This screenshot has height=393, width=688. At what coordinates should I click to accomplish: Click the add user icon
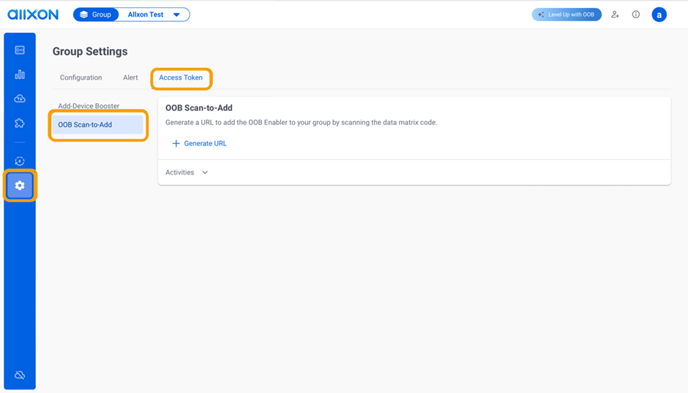point(615,14)
